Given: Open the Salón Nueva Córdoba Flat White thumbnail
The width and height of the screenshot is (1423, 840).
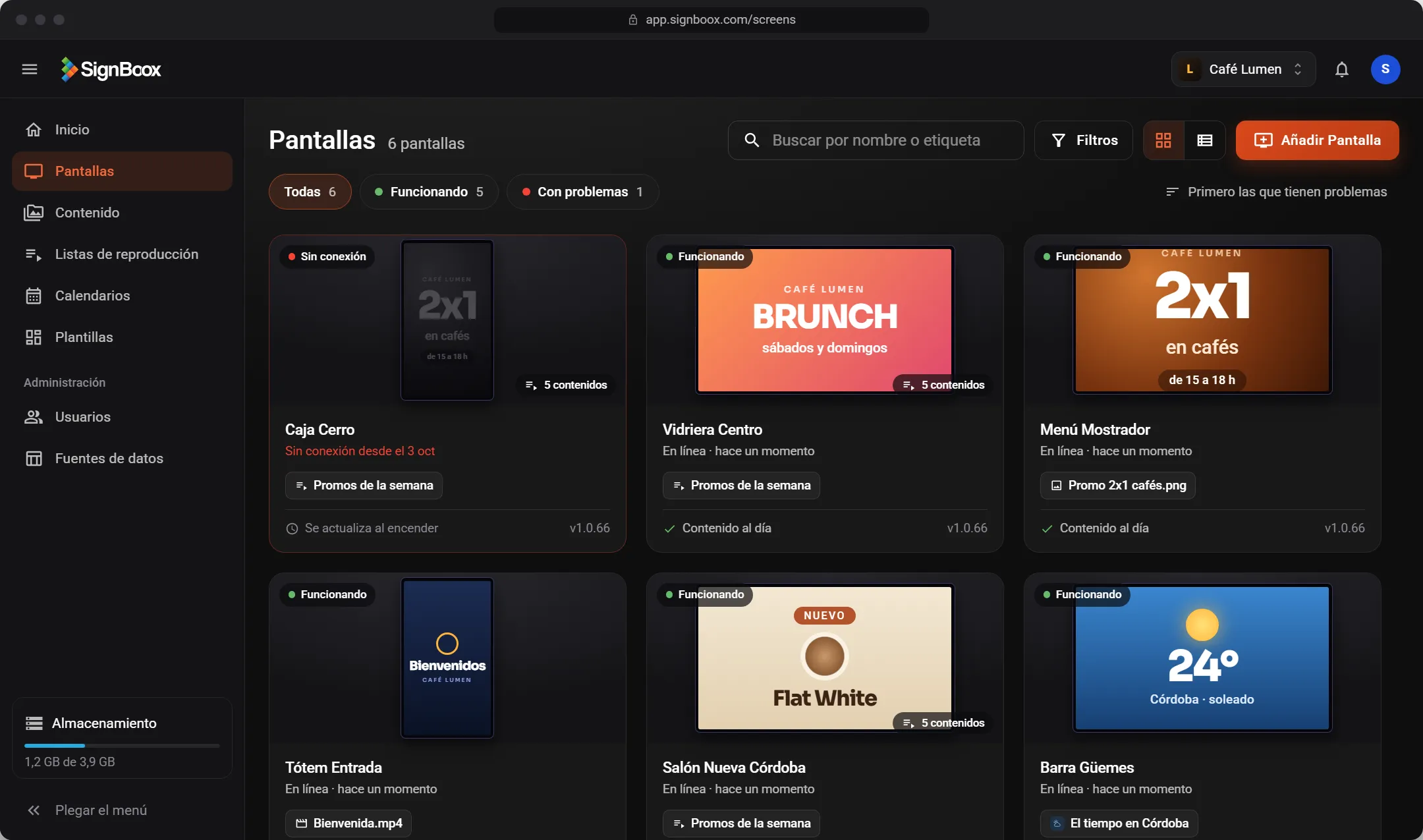Looking at the screenshot, I should tap(825, 658).
